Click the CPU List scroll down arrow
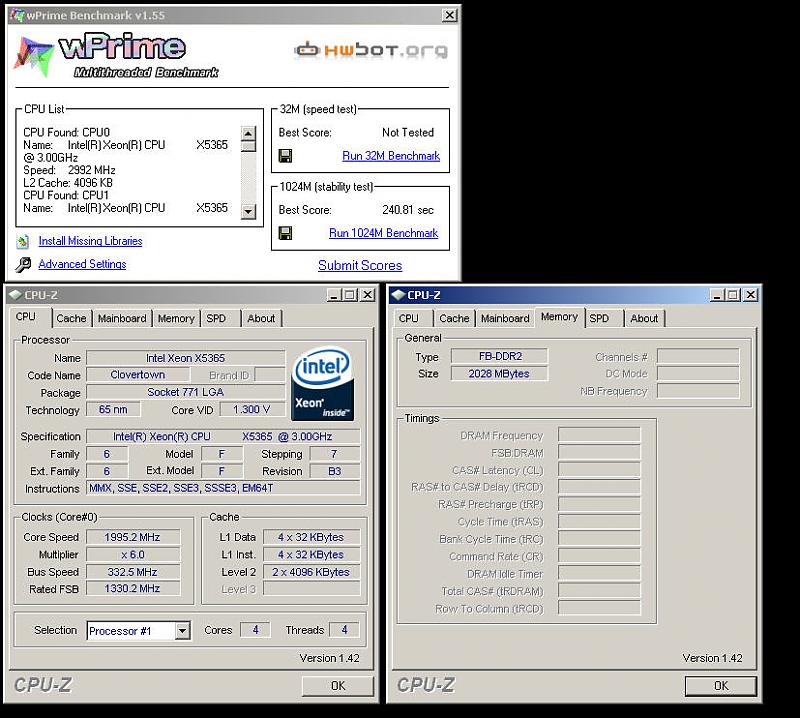The width and height of the screenshot is (800, 718). [248, 211]
